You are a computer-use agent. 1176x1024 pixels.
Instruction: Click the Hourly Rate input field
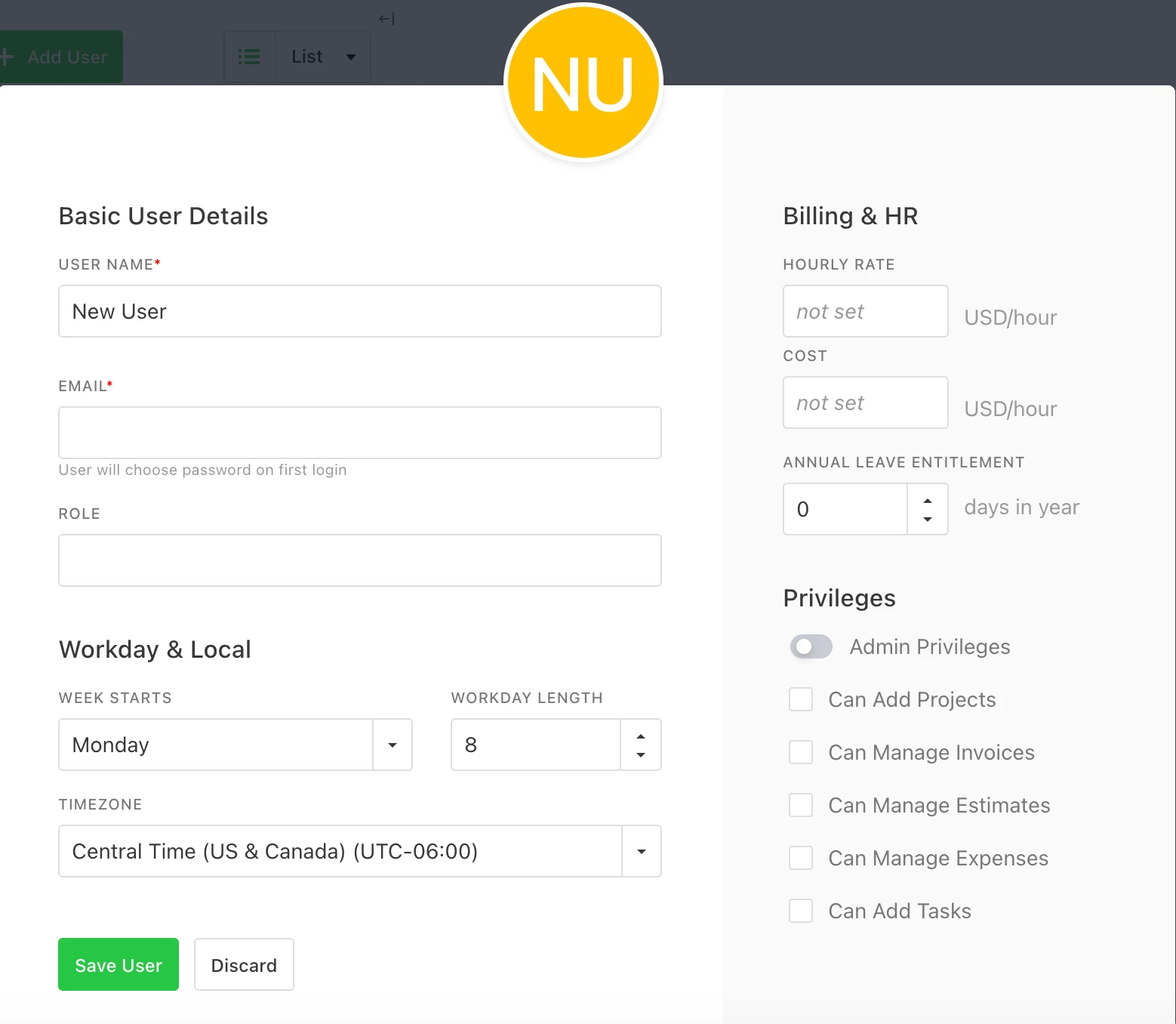tap(866, 311)
